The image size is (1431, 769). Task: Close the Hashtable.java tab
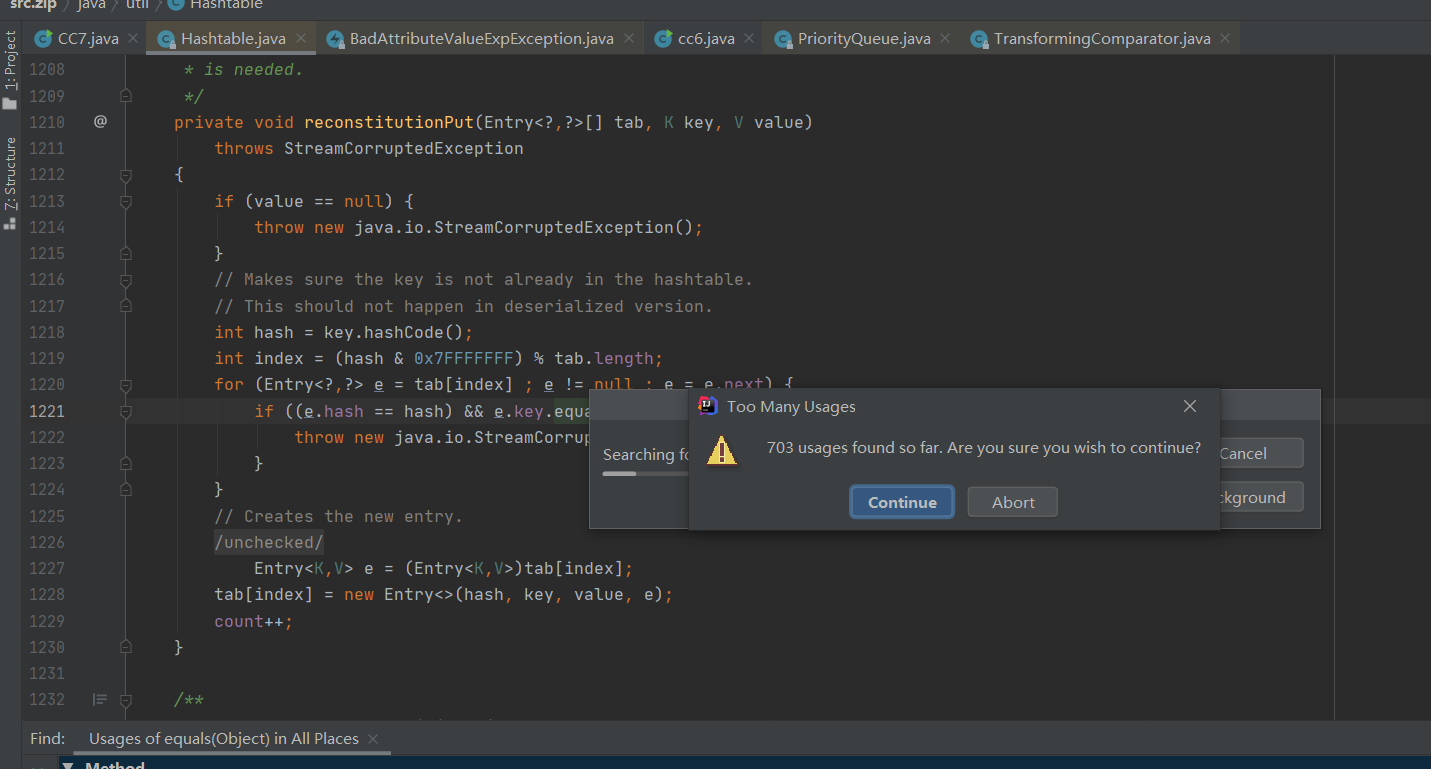[x=299, y=39]
